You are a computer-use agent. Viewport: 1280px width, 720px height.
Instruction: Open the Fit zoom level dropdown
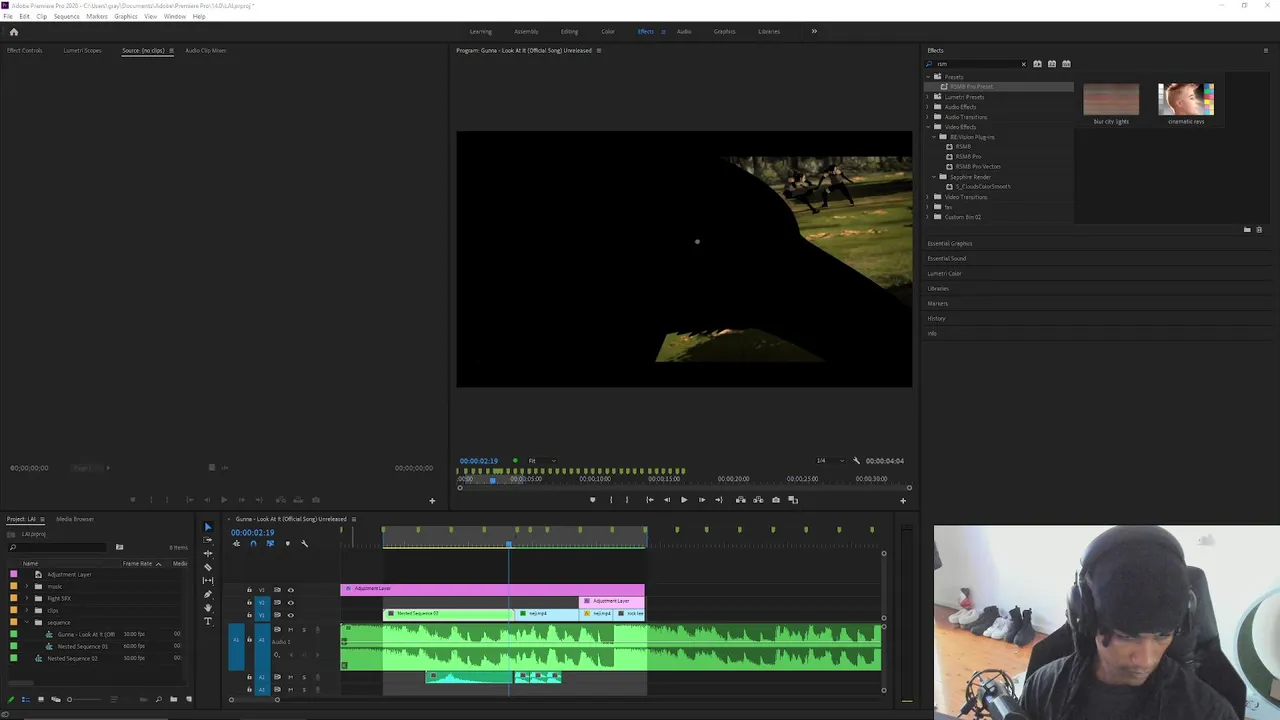pyautogui.click(x=540, y=461)
